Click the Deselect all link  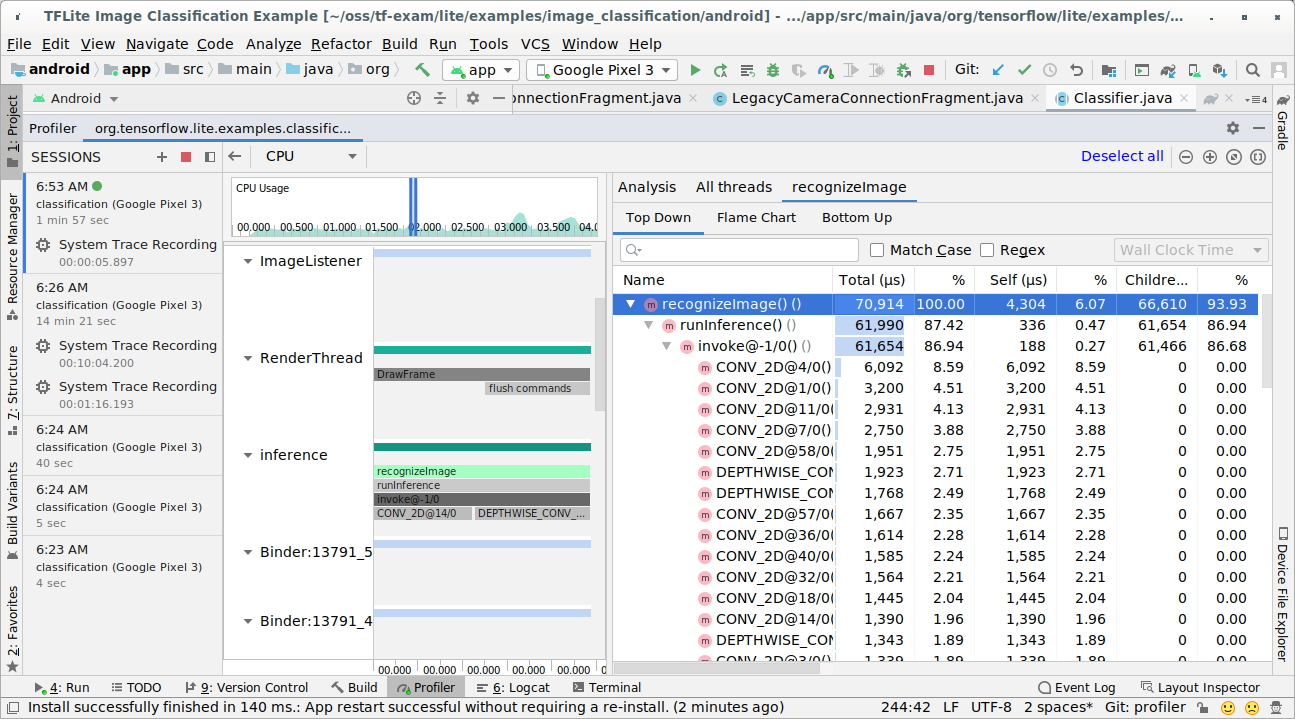1122,156
